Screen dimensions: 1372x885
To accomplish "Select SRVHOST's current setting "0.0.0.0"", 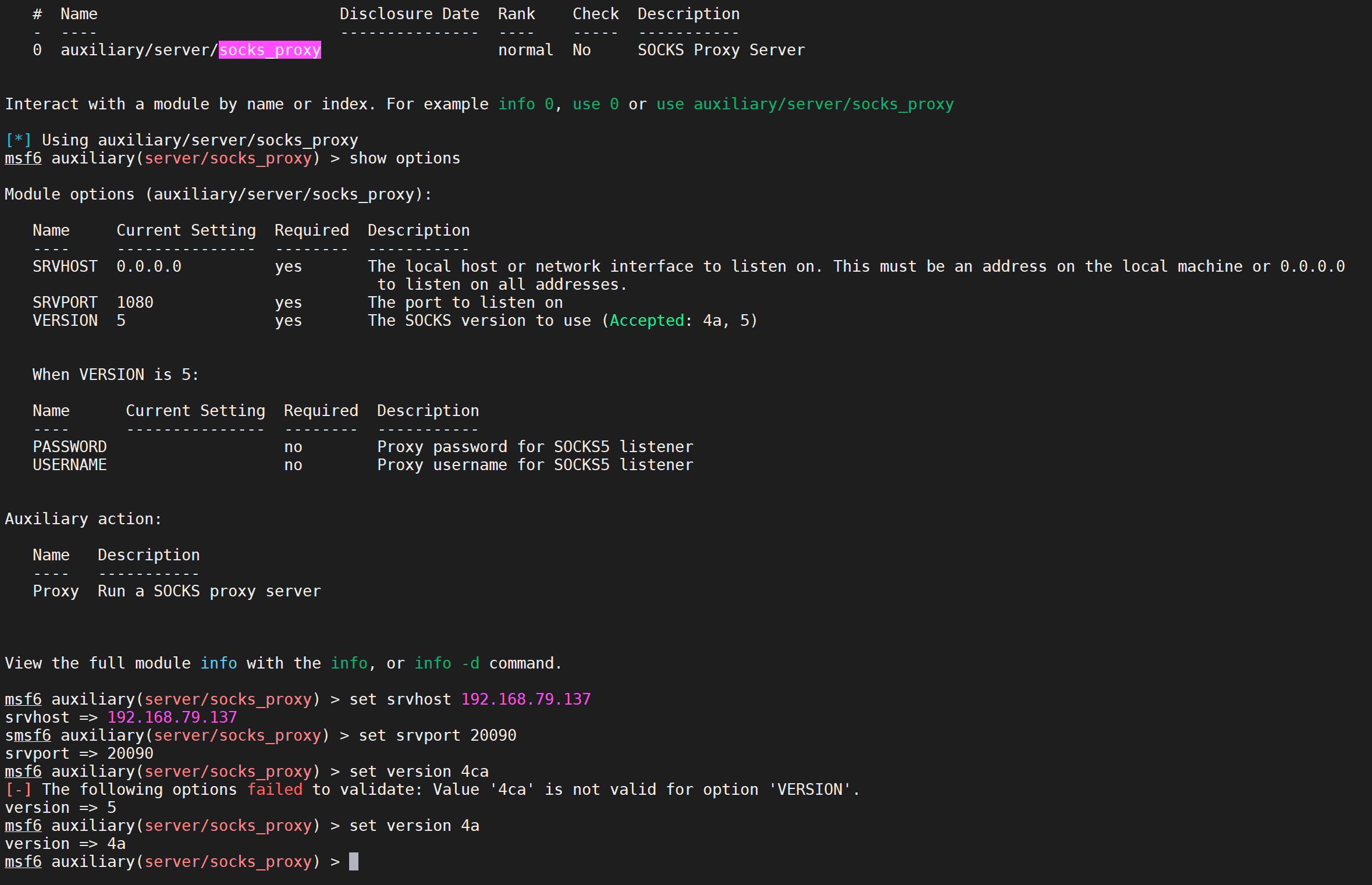I will [149, 266].
